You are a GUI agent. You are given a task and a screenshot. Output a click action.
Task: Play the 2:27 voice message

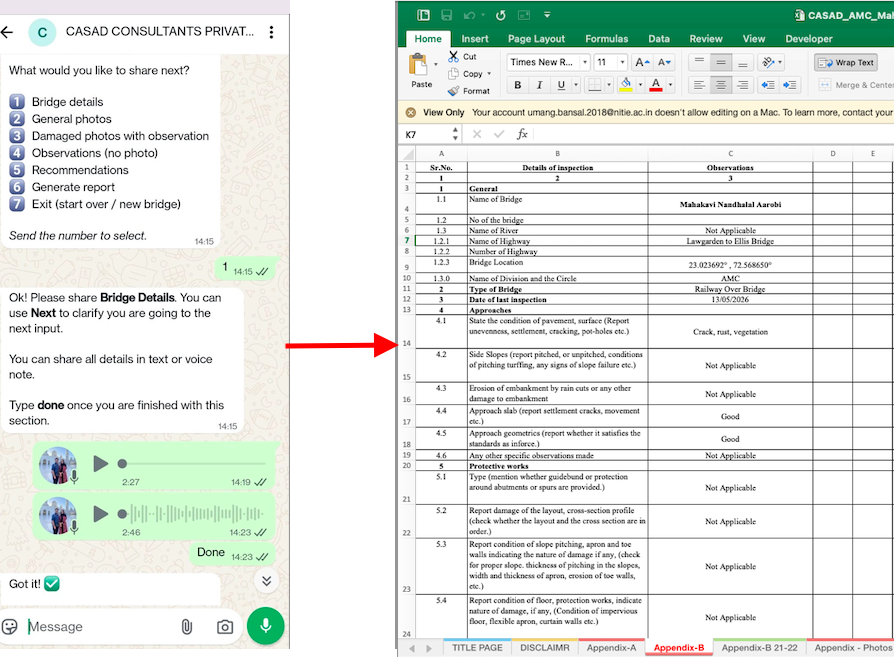point(100,464)
